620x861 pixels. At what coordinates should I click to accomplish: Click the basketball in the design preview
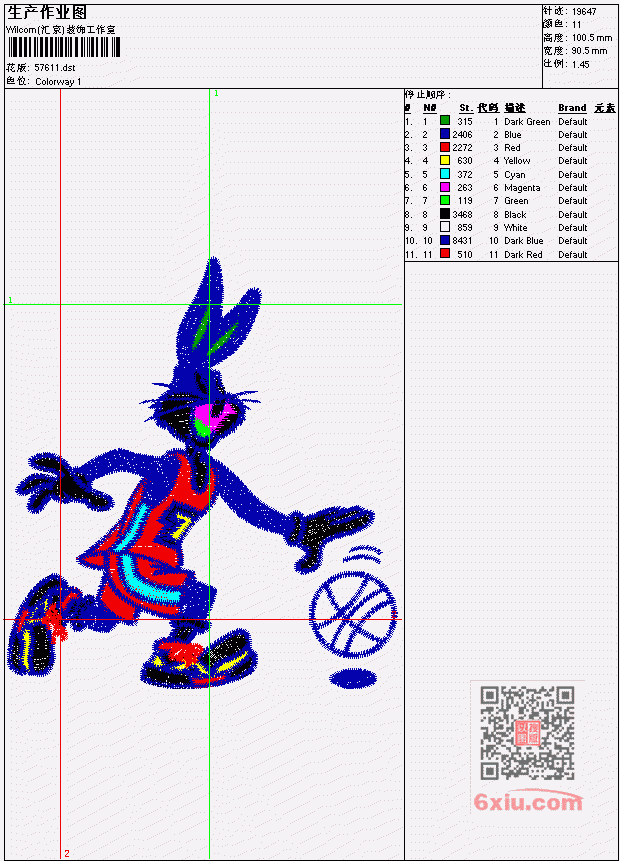tap(353, 614)
